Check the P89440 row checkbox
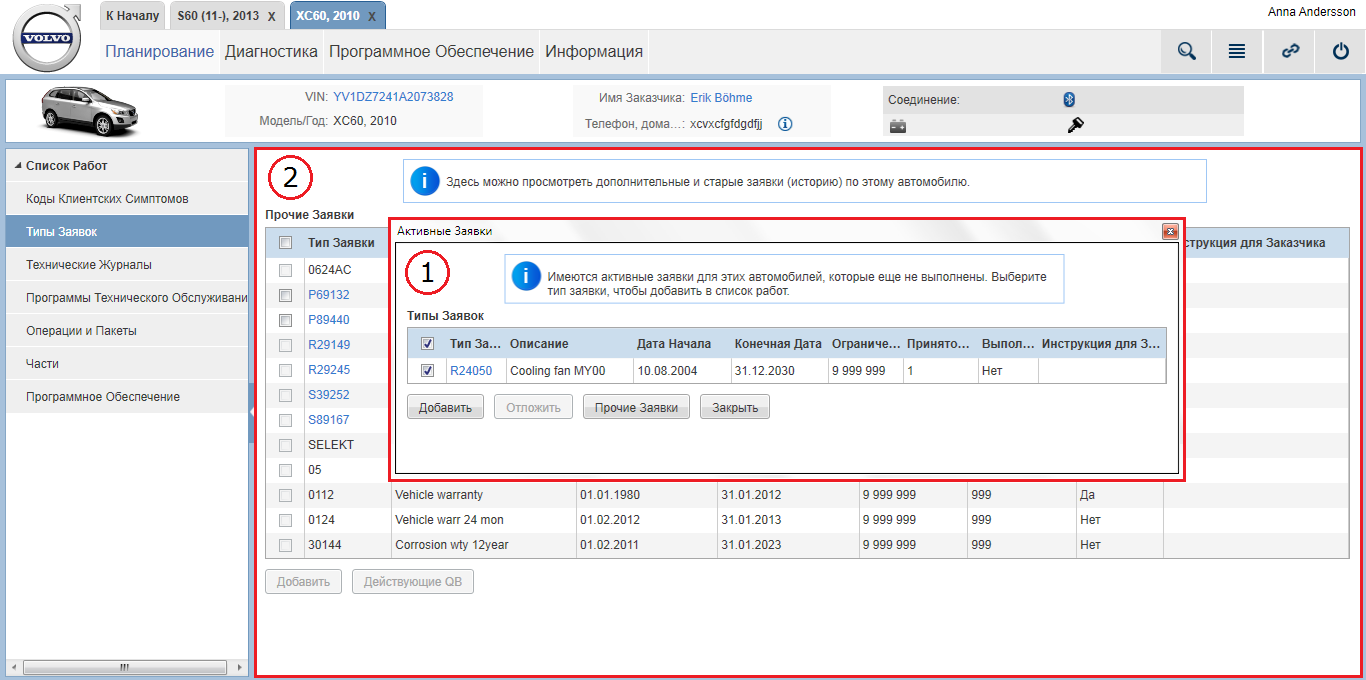Viewport: 1366px width, 680px height. click(286, 320)
